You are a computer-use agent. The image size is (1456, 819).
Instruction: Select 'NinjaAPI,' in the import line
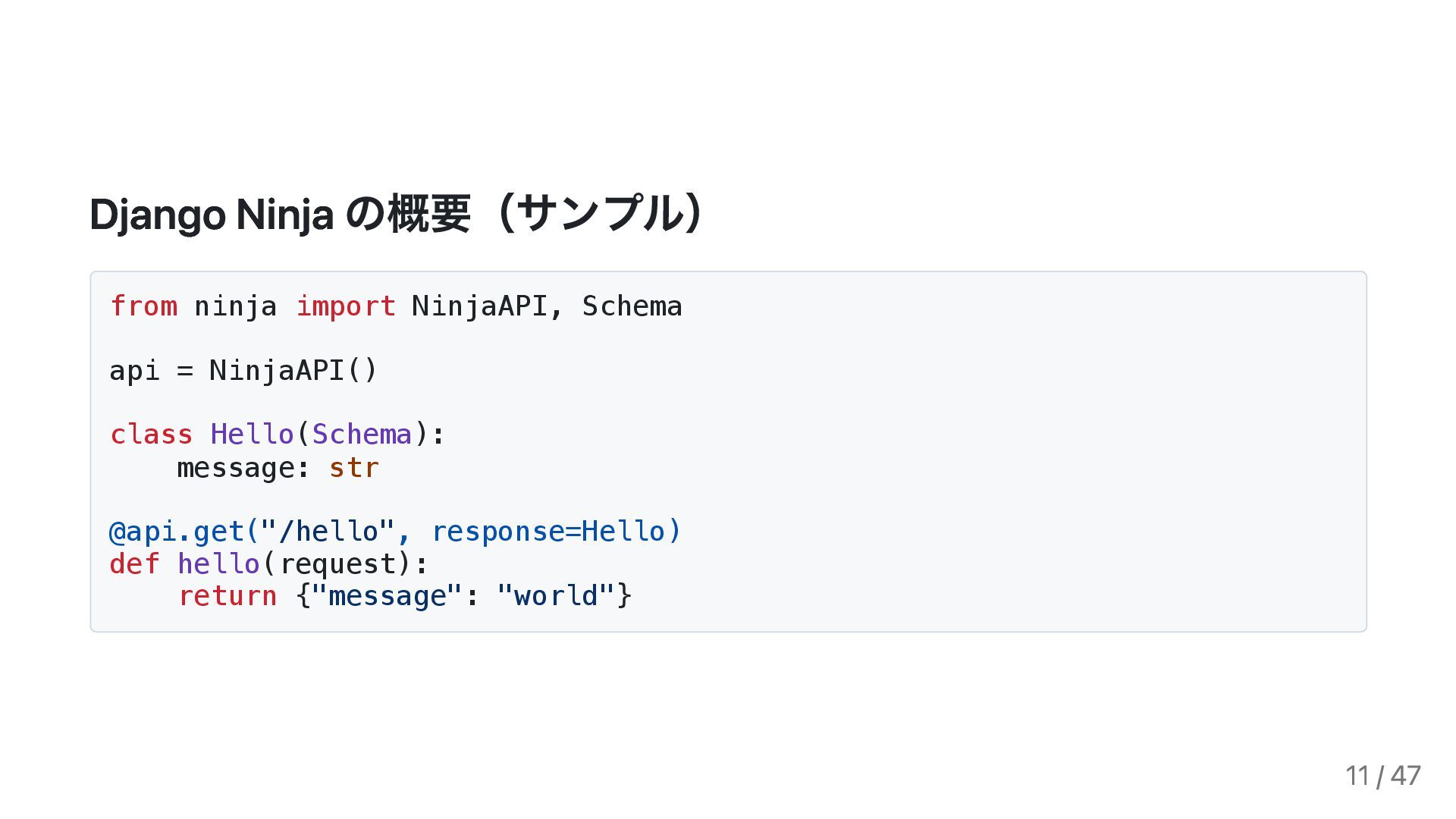coord(488,306)
